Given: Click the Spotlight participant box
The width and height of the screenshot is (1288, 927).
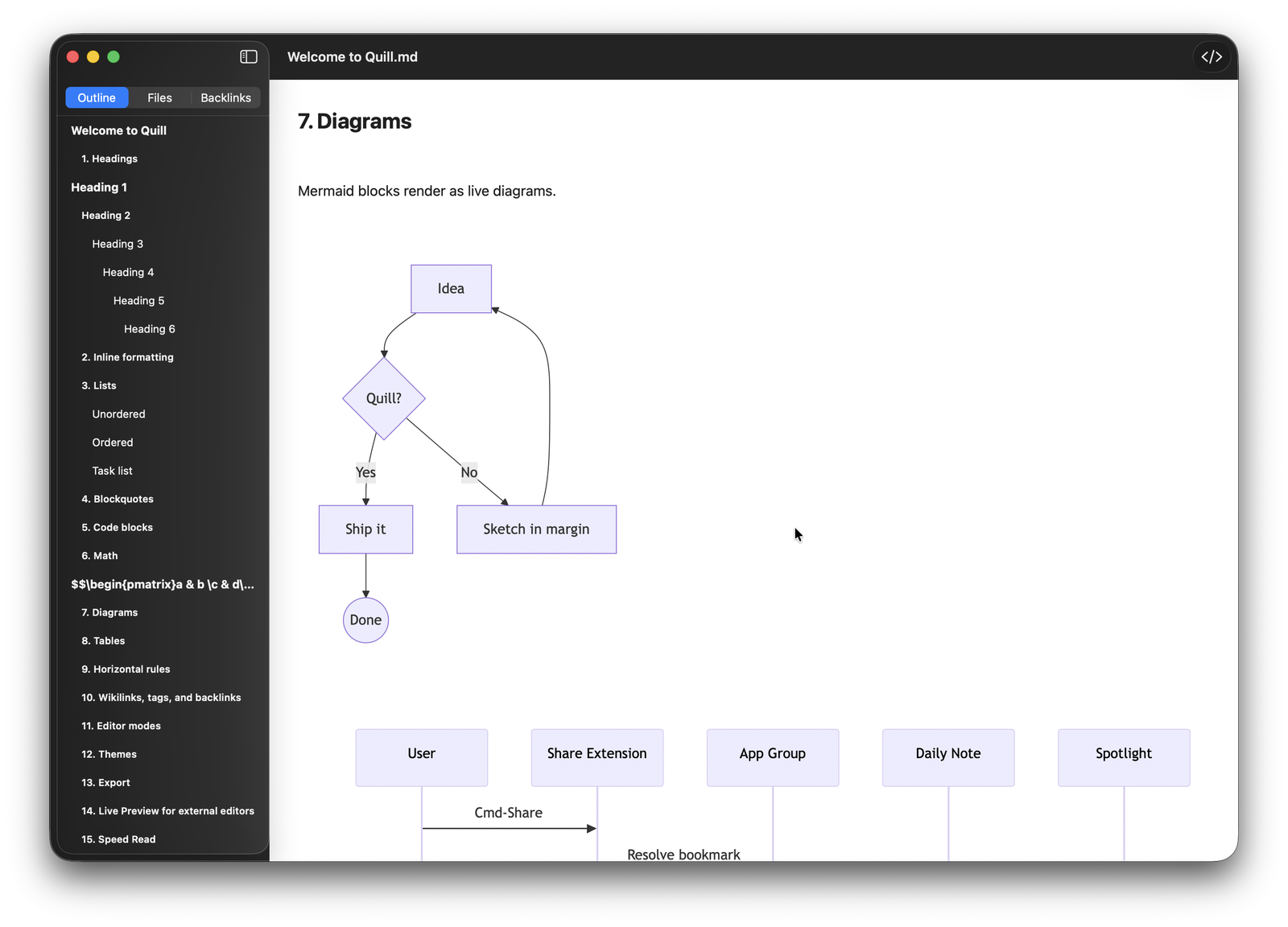Looking at the screenshot, I should (x=1124, y=757).
